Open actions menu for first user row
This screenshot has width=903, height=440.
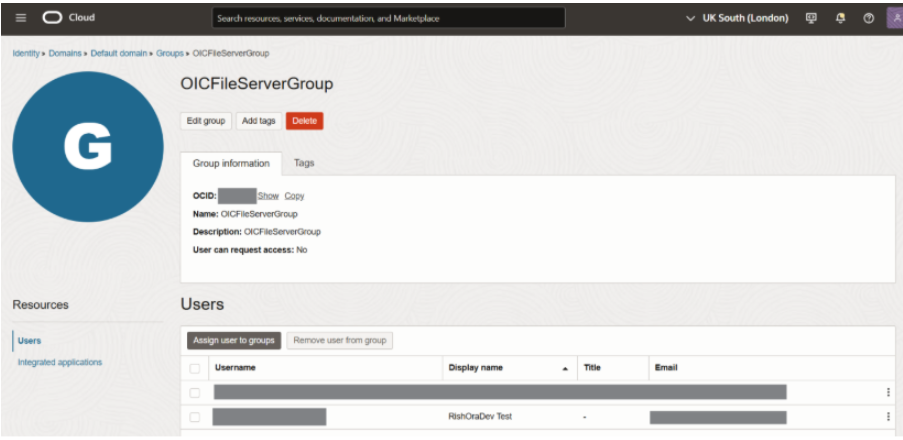tap(887, 393)
